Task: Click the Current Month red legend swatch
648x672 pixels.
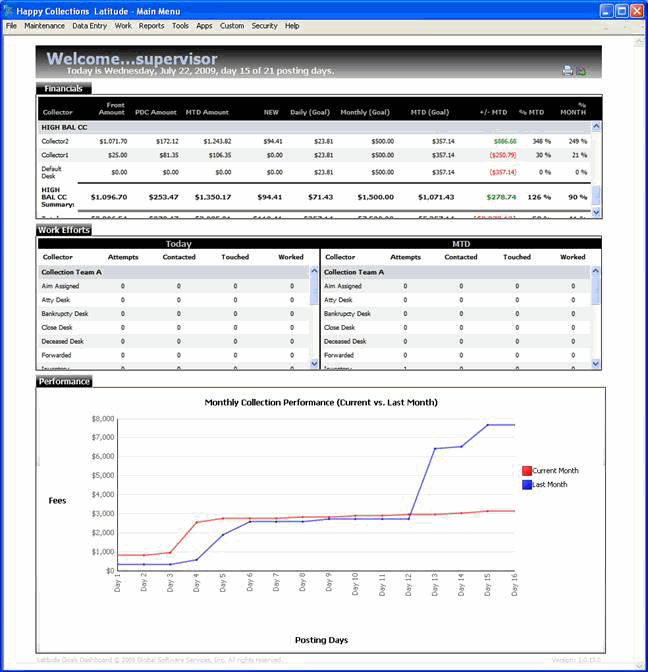Action: 527,471
